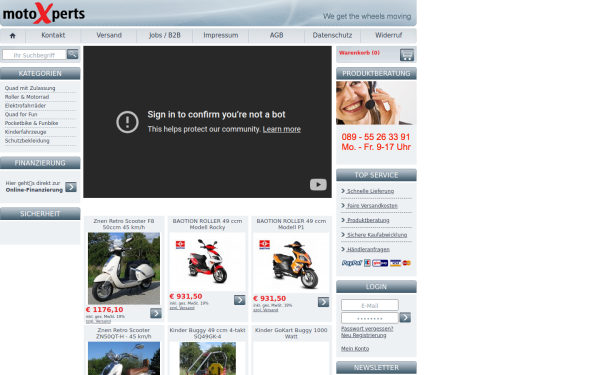Click Produktberatung headset woman photo
This screenshot has height=375, width=600.
376,103
